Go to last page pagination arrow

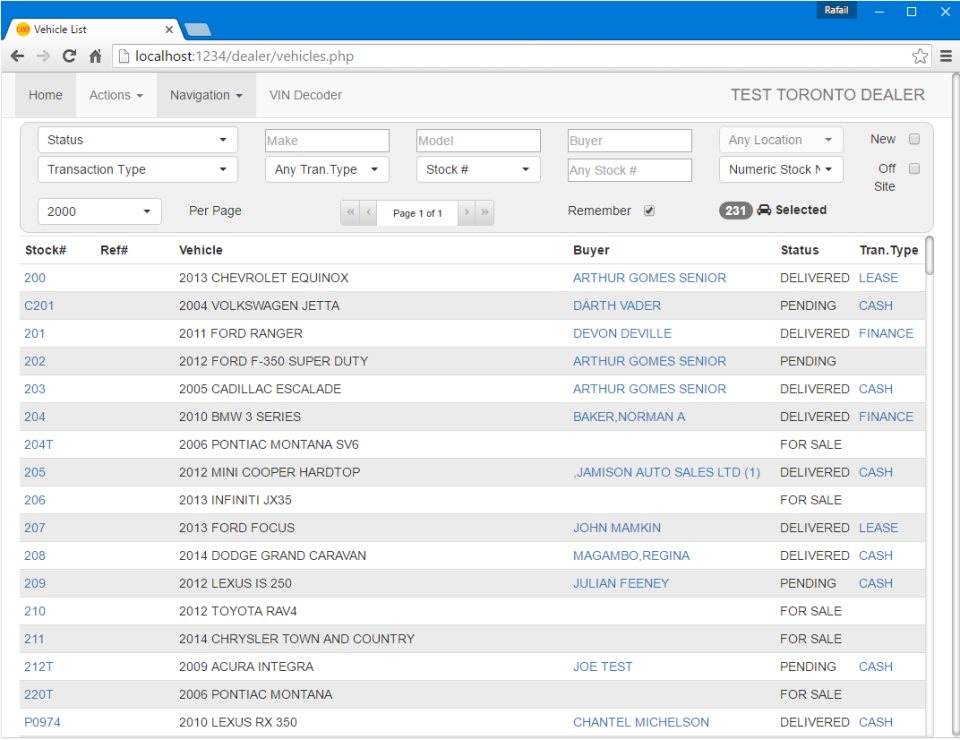point(485,213)
